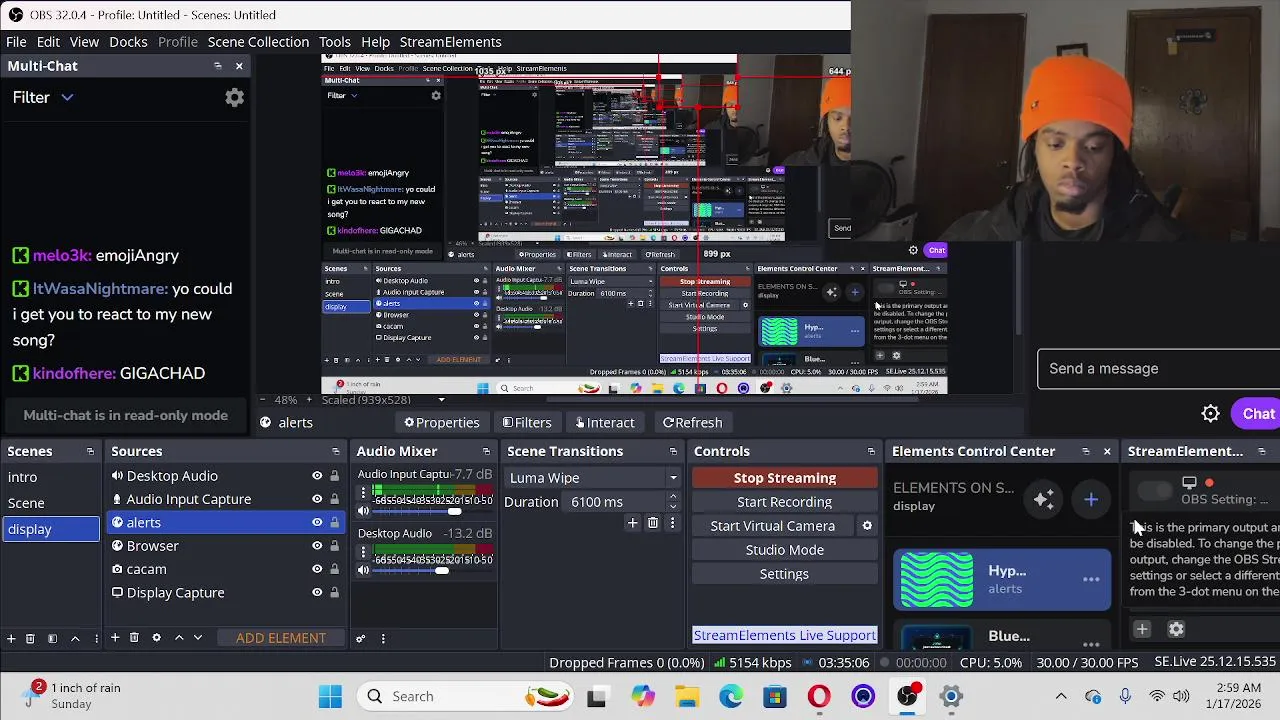
Task: Pop out the Sources dock
Action: tap(335, 452)
